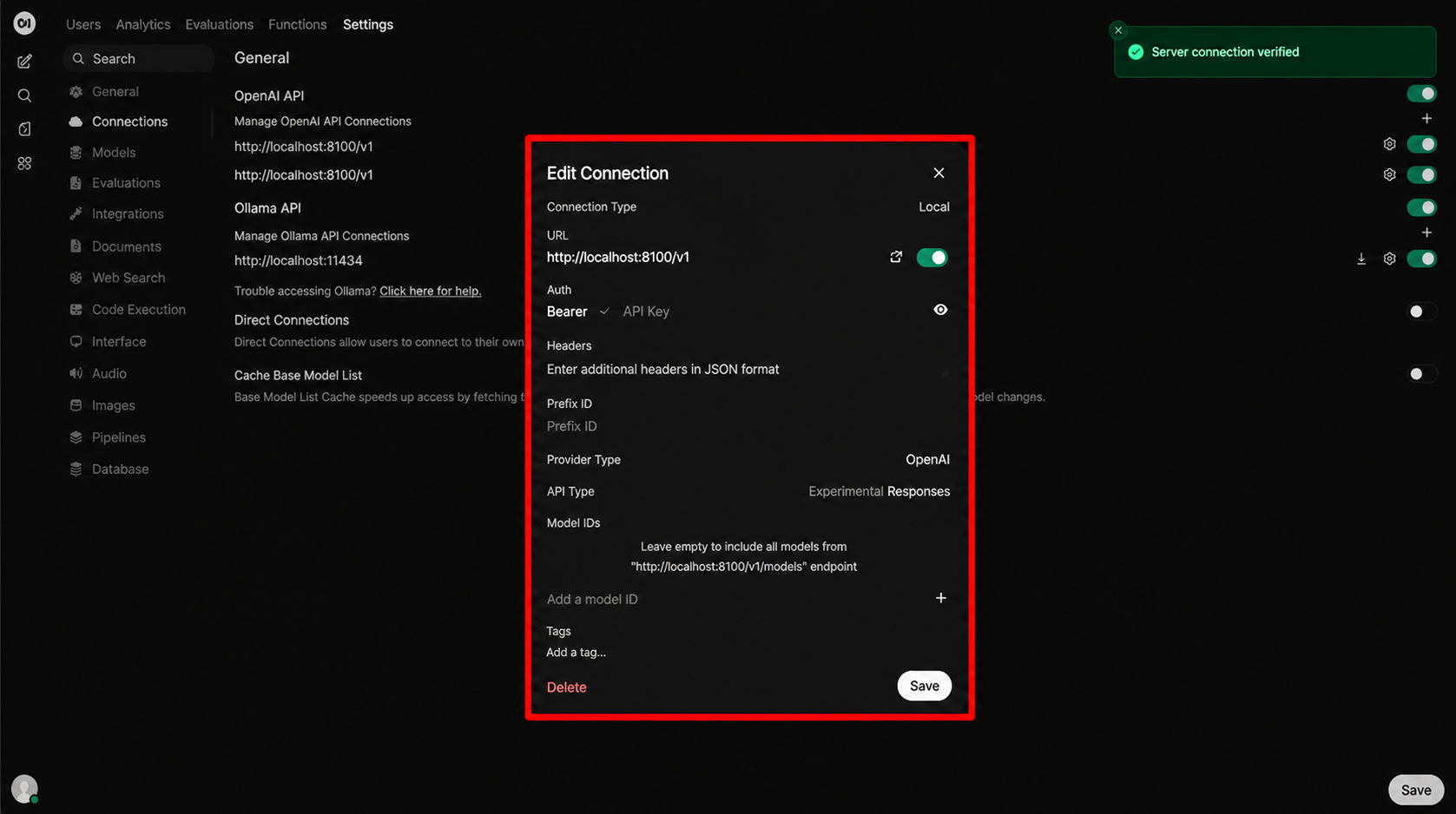Click download icon for Ollama connection

click(1361, 259)
